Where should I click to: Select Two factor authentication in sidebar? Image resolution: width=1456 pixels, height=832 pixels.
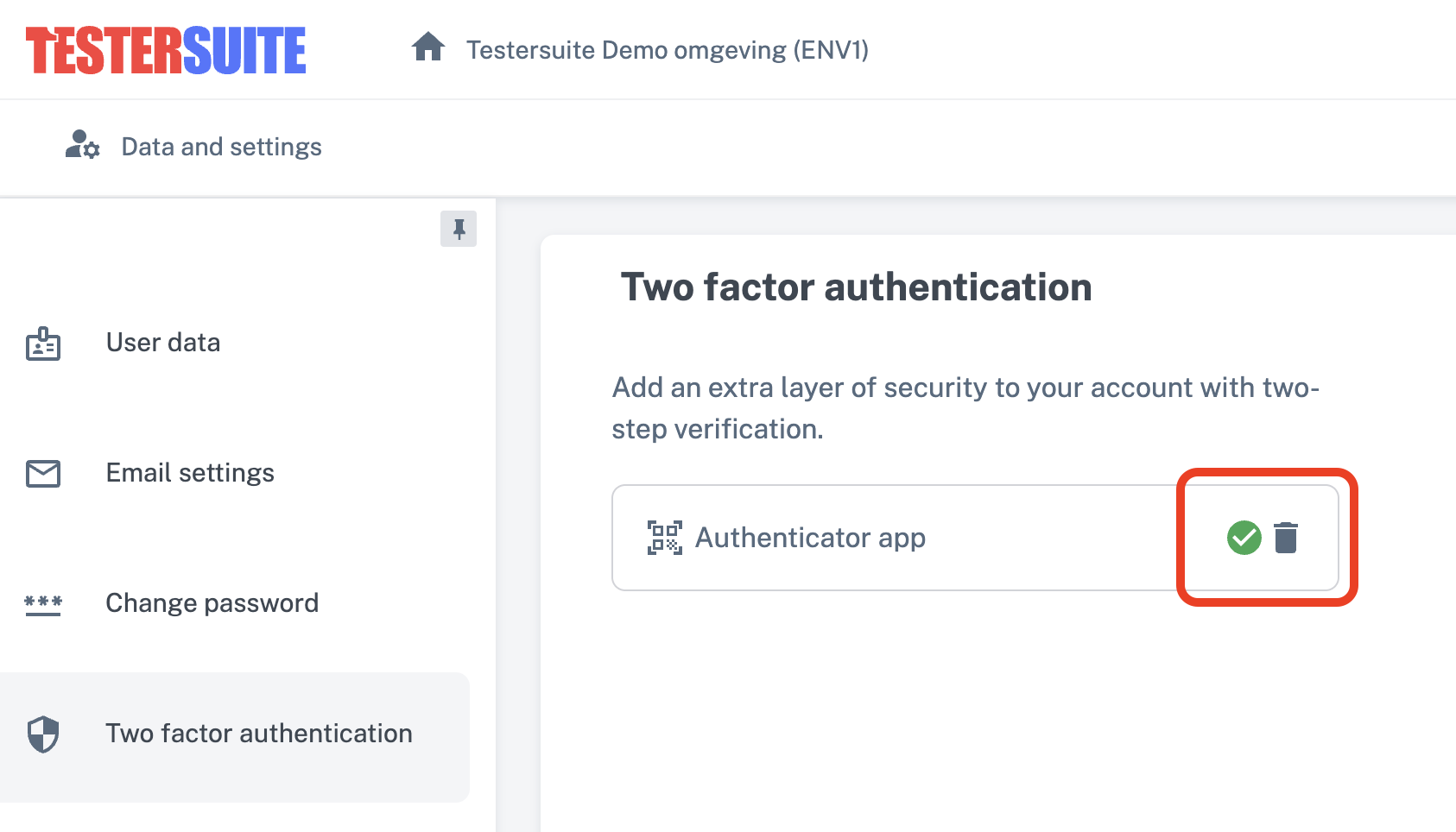pos(258,734)
